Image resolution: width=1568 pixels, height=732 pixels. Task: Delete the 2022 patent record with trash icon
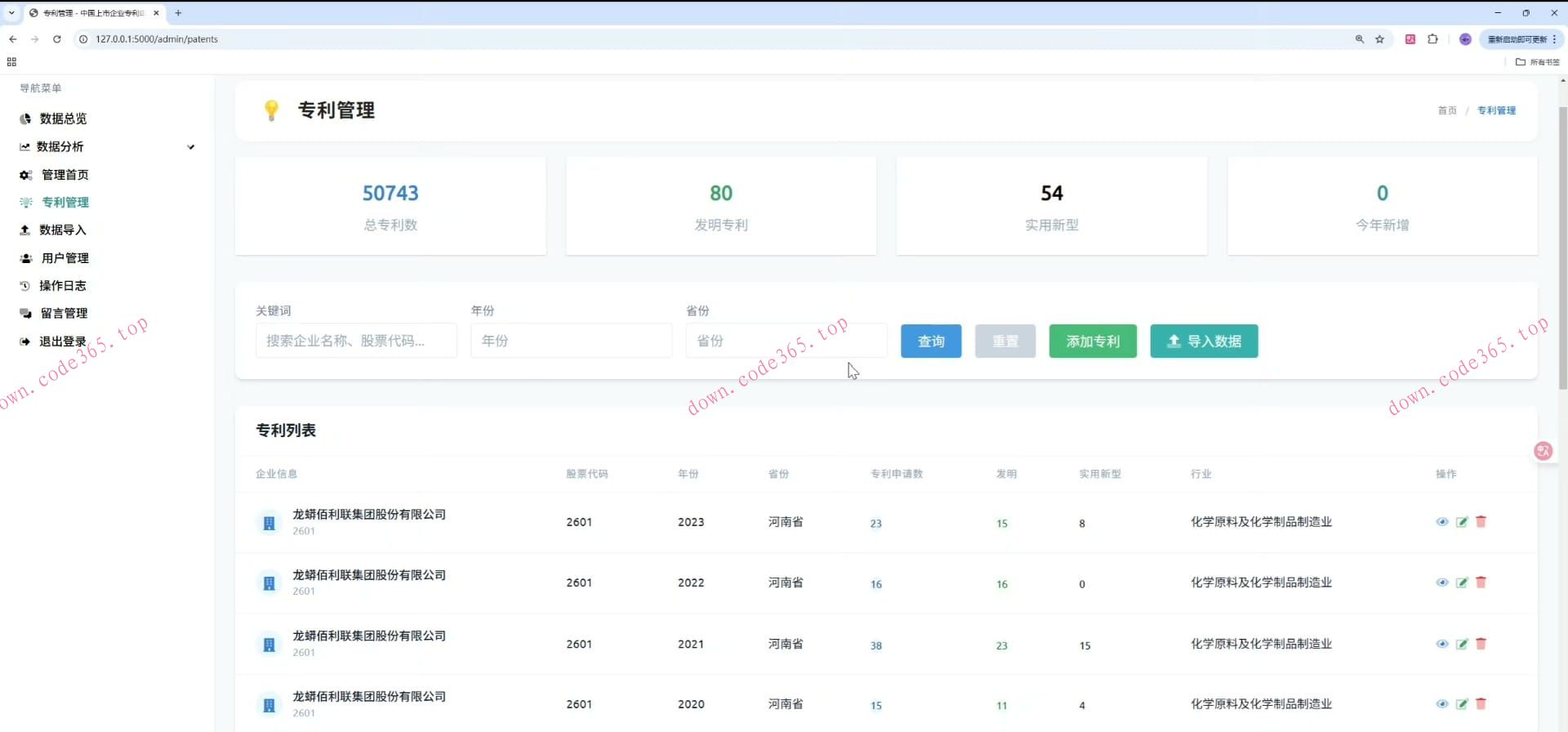tap(1481, 582)
